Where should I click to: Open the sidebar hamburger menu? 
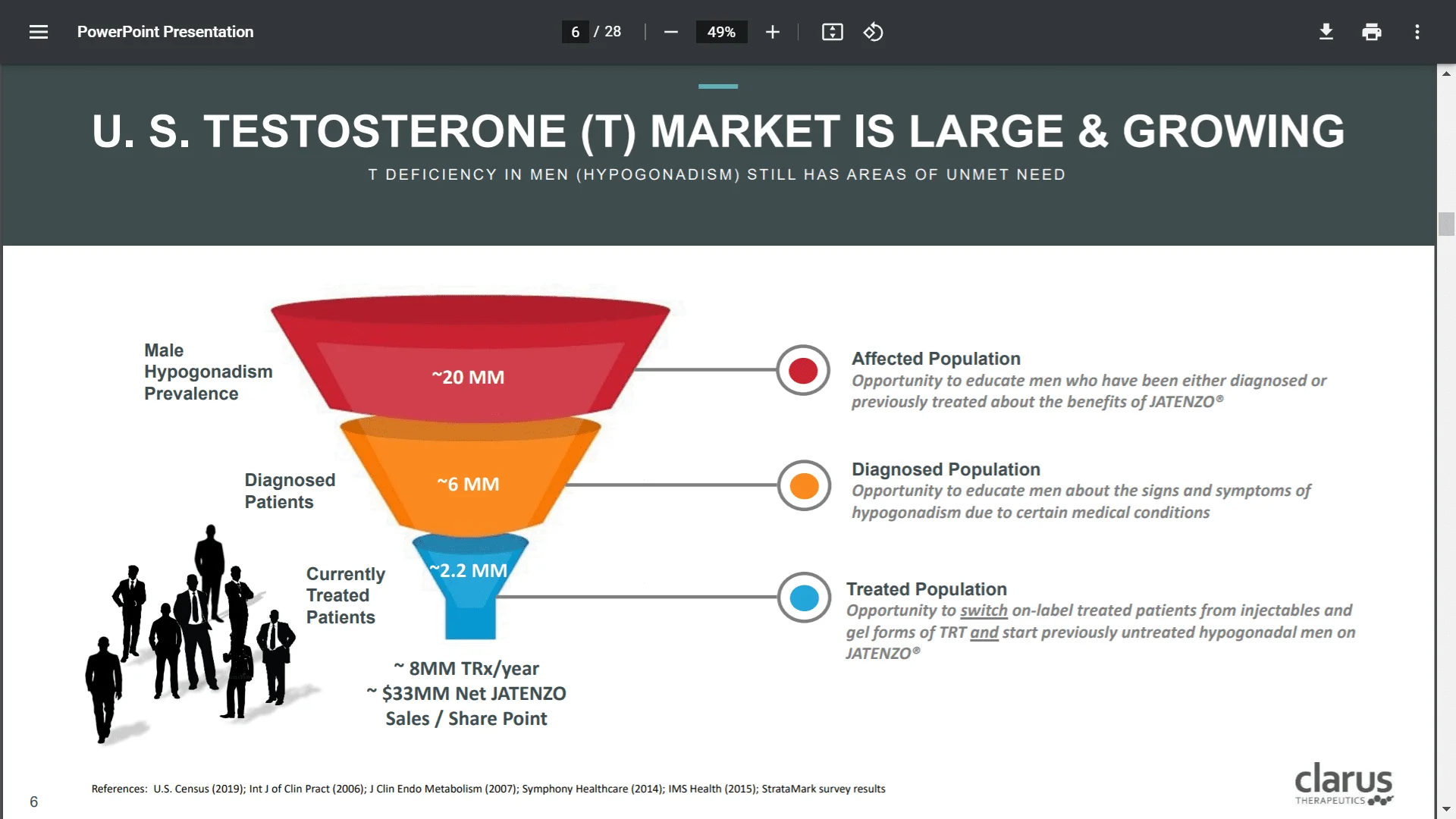pos(39,32)
